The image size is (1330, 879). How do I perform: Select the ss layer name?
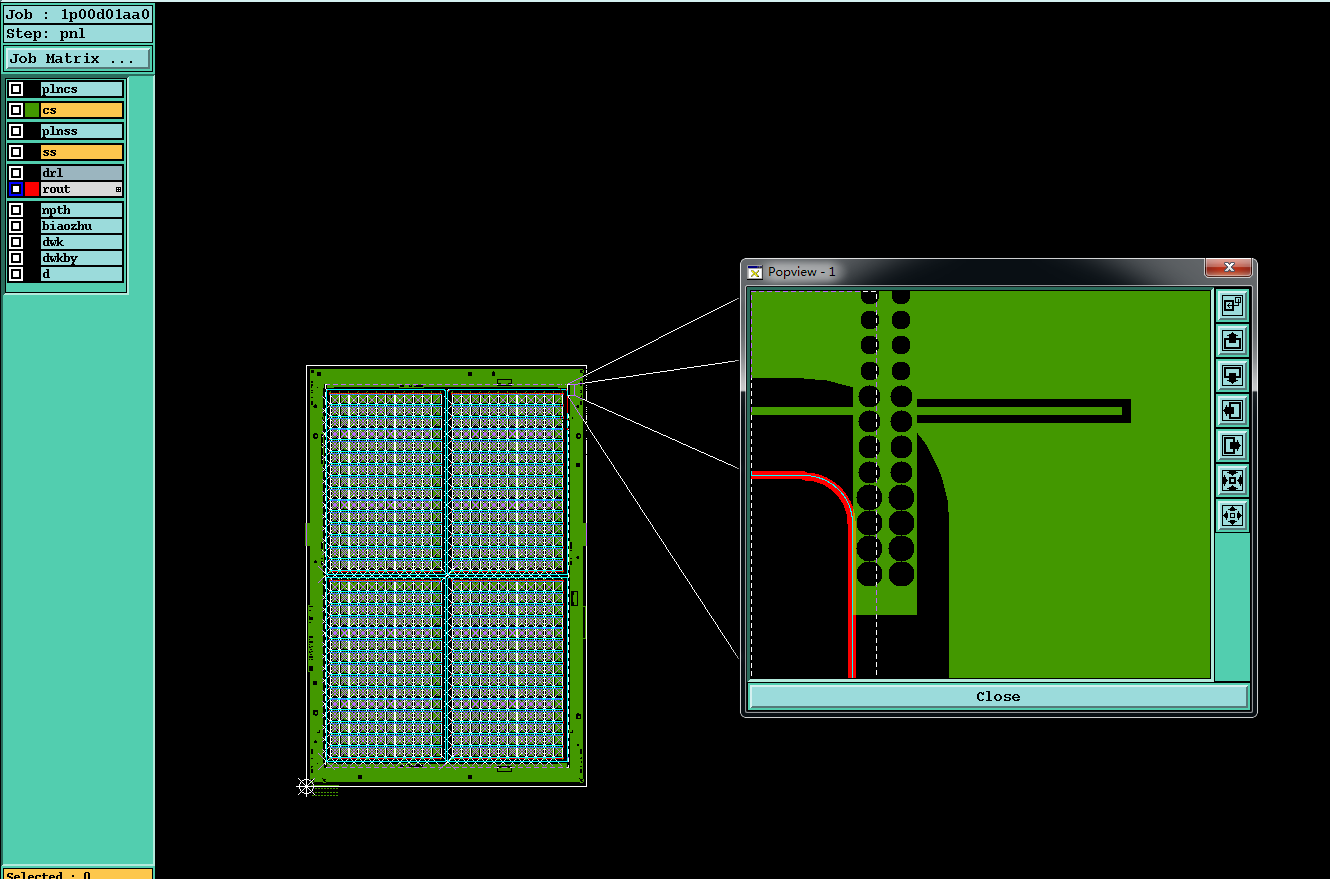[82, 152]
